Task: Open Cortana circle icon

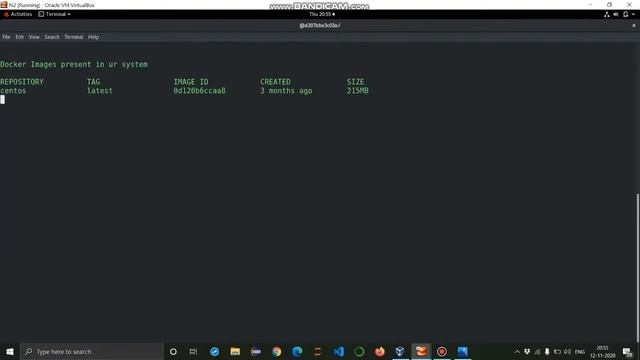Action: click(173, 351)
